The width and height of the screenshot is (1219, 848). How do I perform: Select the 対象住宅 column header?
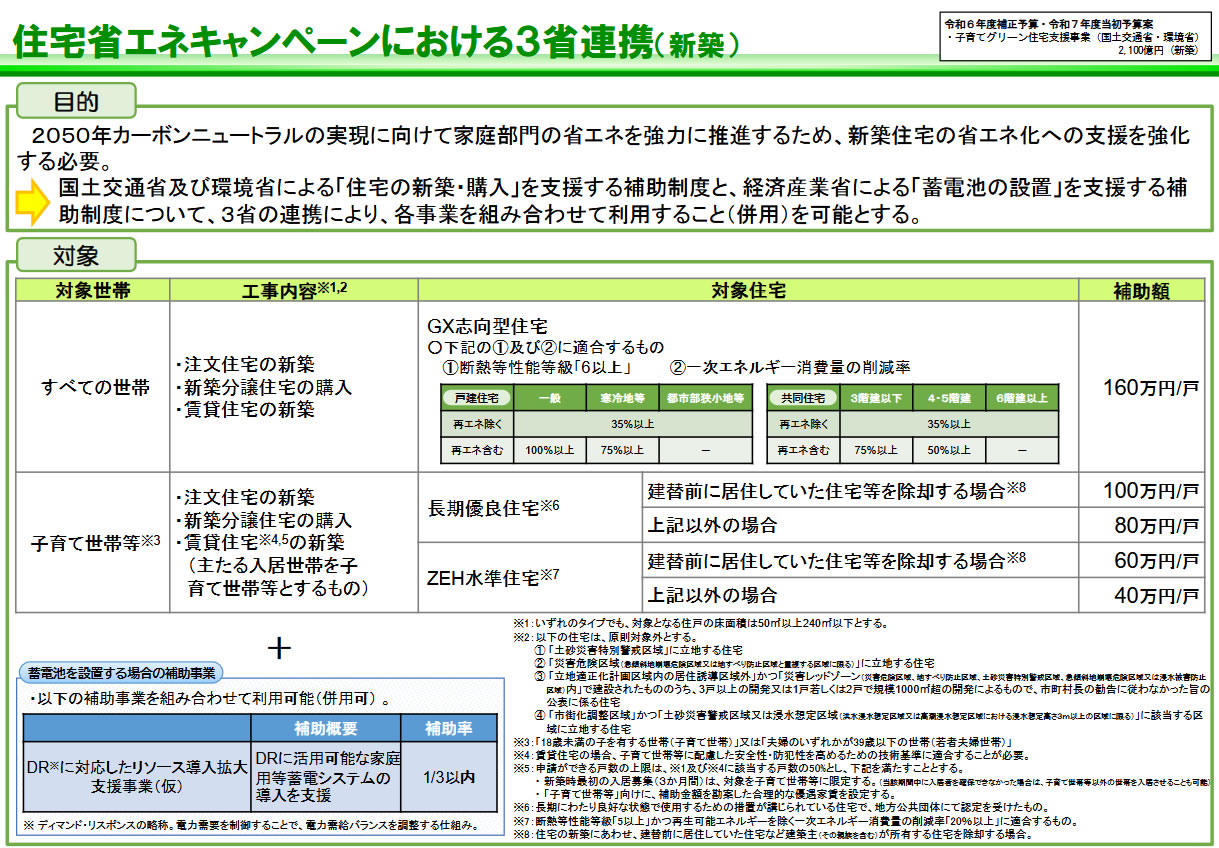[748, 290]
